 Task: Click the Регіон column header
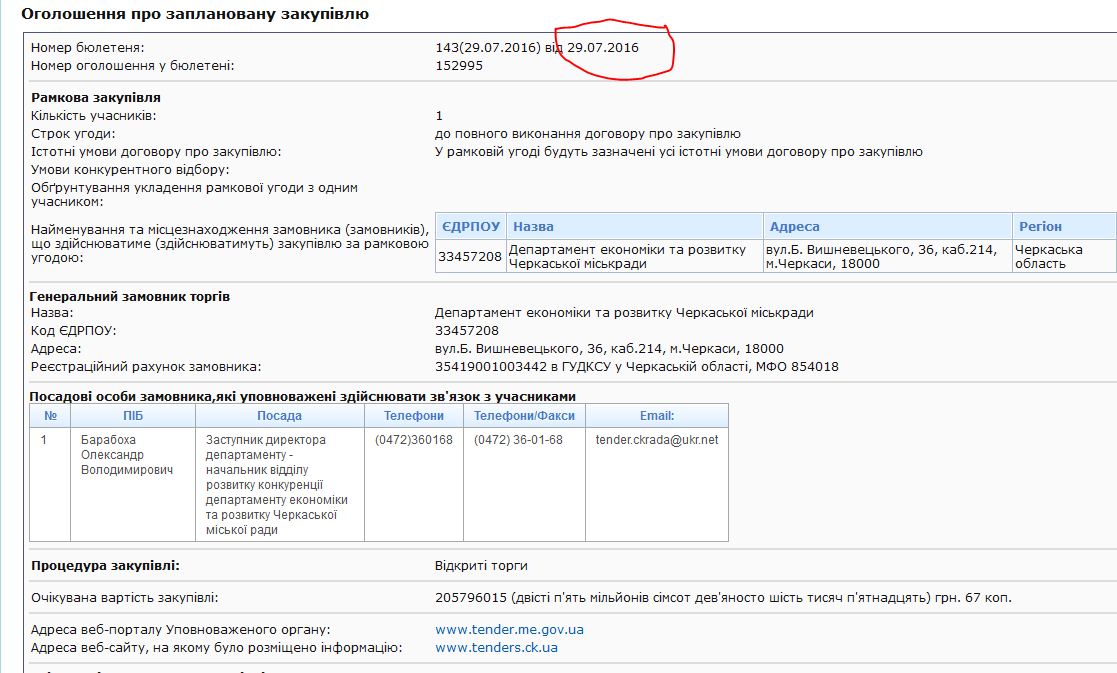1040,226
